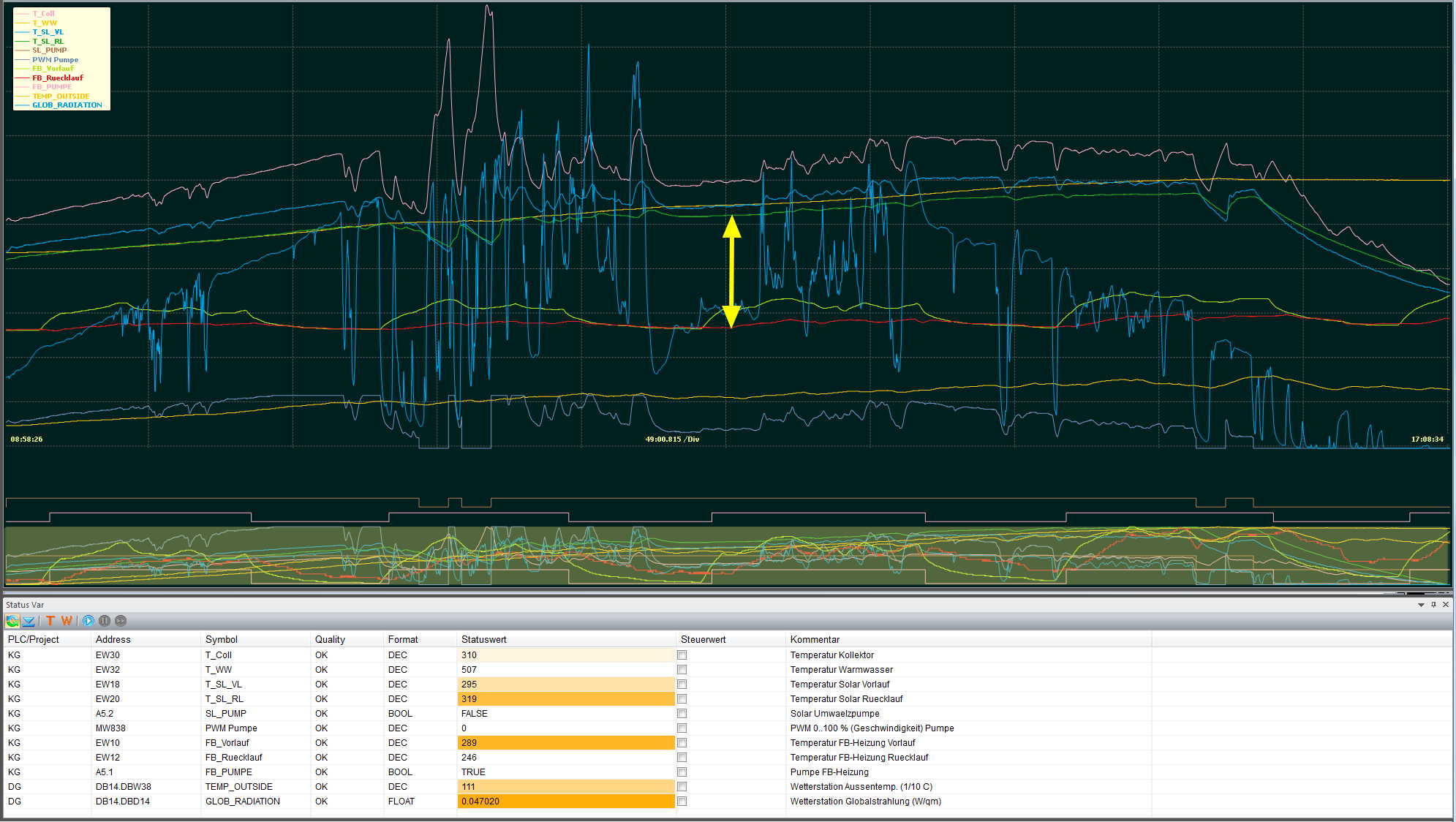Click the gray pause icon

click(105, 621)
